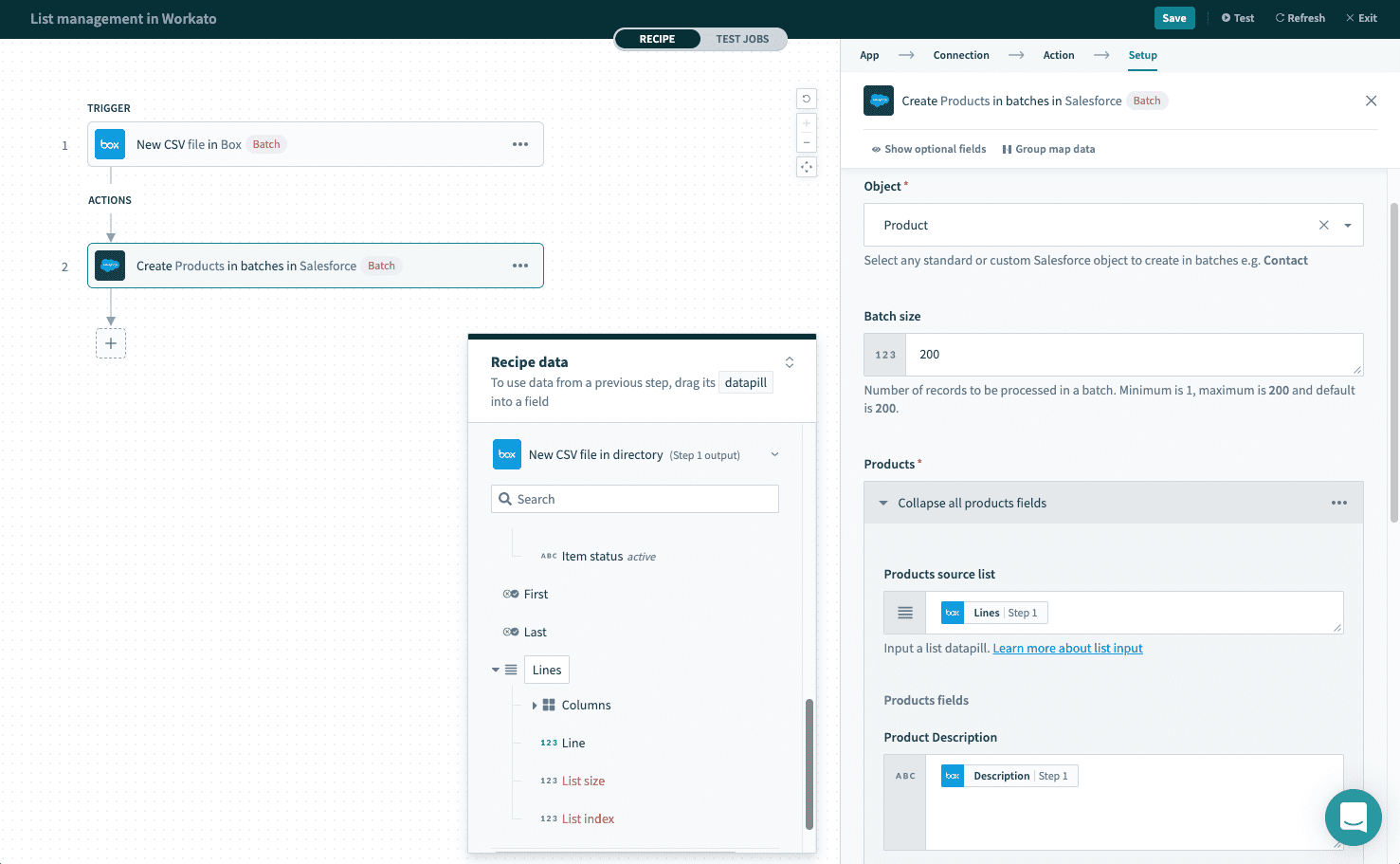Click the recipe data Search field
The height and width of the screenshot is (864, 1400).
[635, 499]
